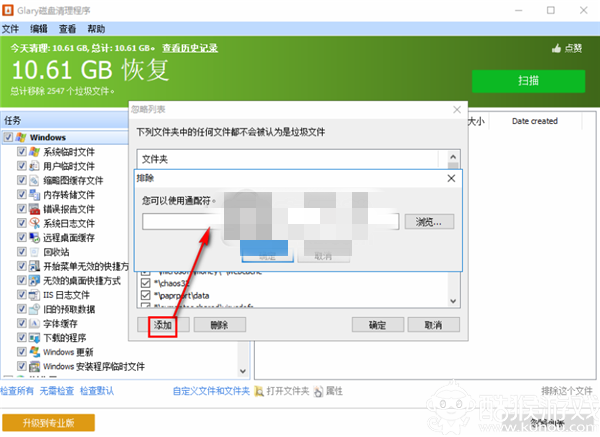Click the 升级到专业版 button
The width and height of the screenshot is (600, 437).
click(x=49, y=423)
